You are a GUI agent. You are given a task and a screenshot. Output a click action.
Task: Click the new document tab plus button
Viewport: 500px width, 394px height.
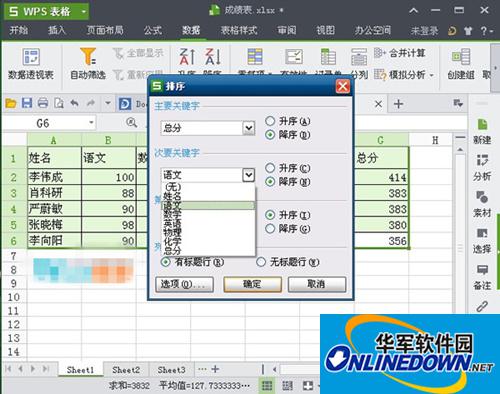398,104
